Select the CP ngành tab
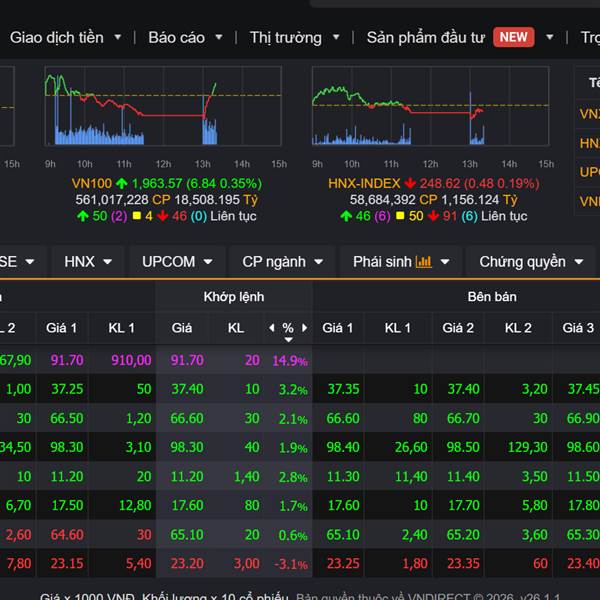This screenshot has height=600, width=600. point(282,262)
